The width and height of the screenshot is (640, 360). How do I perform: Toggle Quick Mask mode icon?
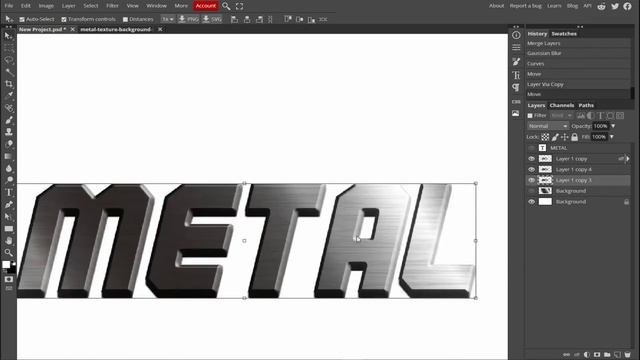coord(9,280)
